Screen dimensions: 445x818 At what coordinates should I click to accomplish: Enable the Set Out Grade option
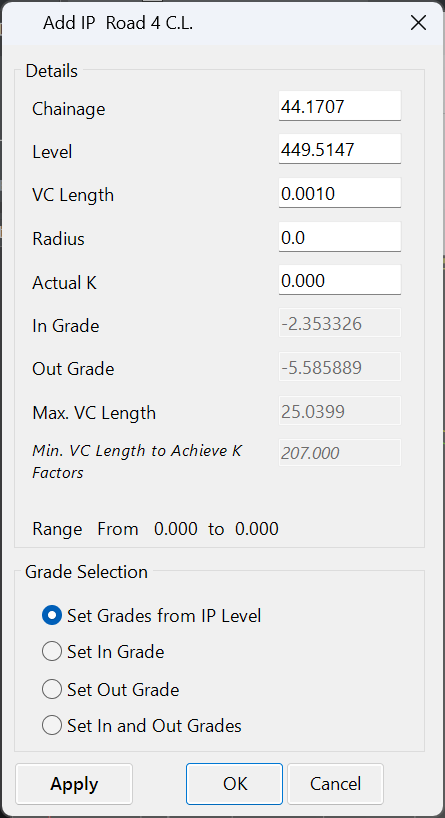click(110, 690)
